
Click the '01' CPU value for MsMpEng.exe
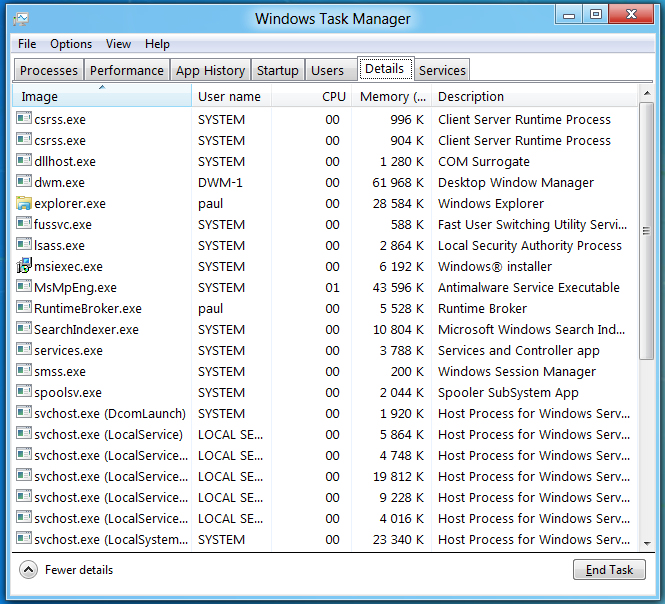(332, 288)
